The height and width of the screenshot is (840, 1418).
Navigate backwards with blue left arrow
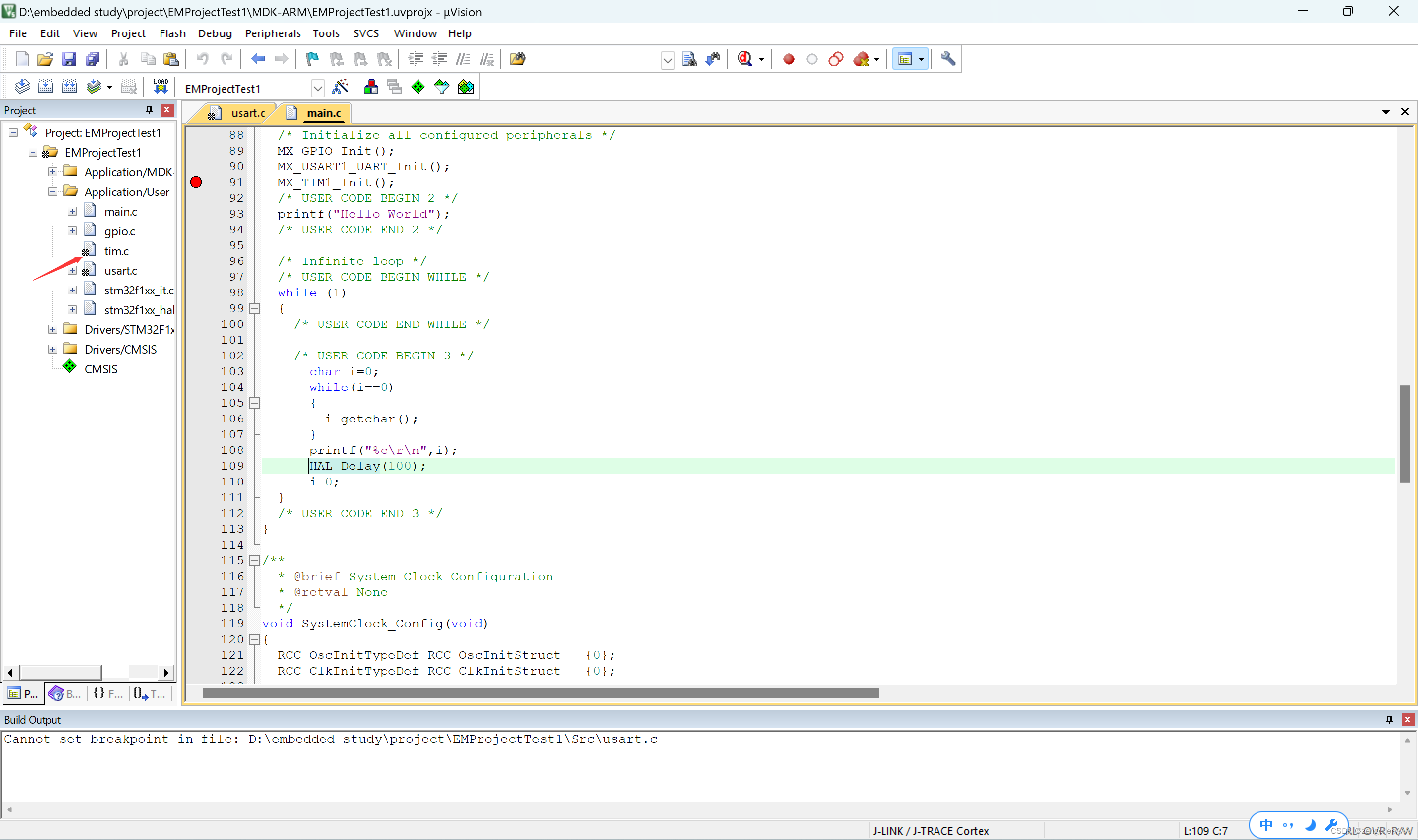(x=258, y=59)
